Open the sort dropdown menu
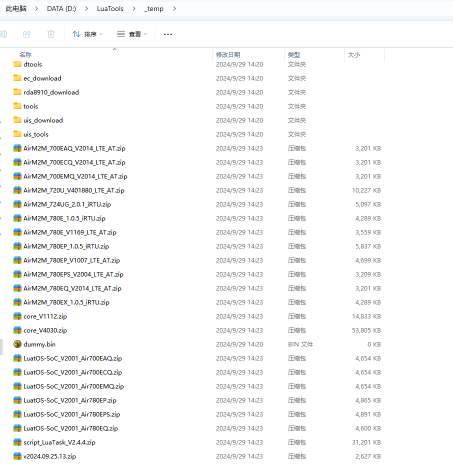This screenshot has height=465, width=453. point(88,34)
